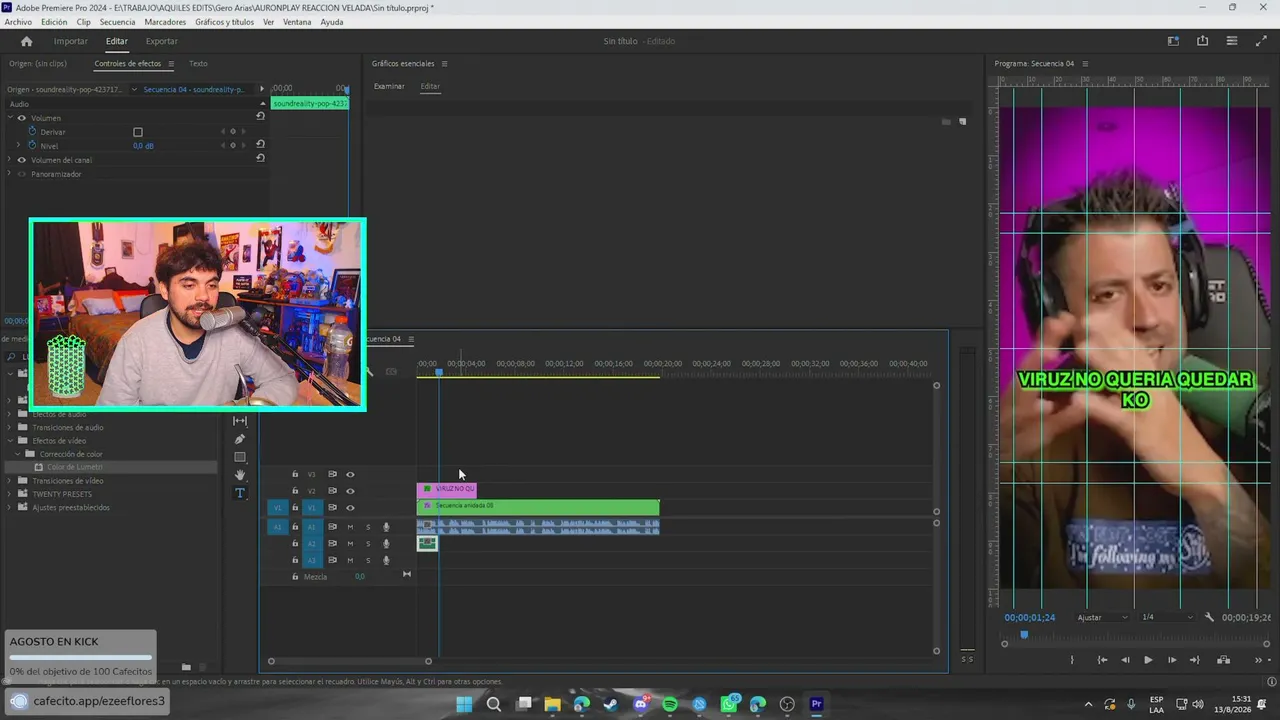The width and height of the screenshot is (1280, 720).
Task: Play the sequence in Program monitor
Action: [1148, 660]
